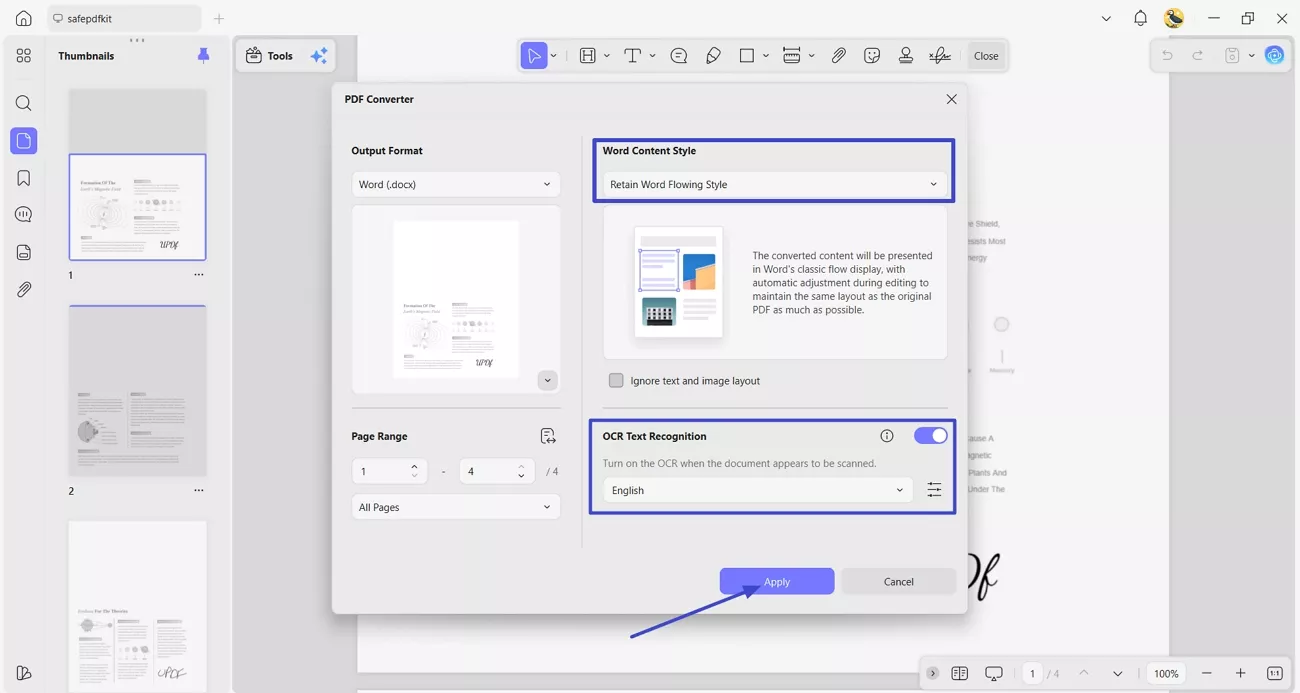Open the thumbnails grid icon in sidebar
The image size is (1300, 693).
point(24,56)
